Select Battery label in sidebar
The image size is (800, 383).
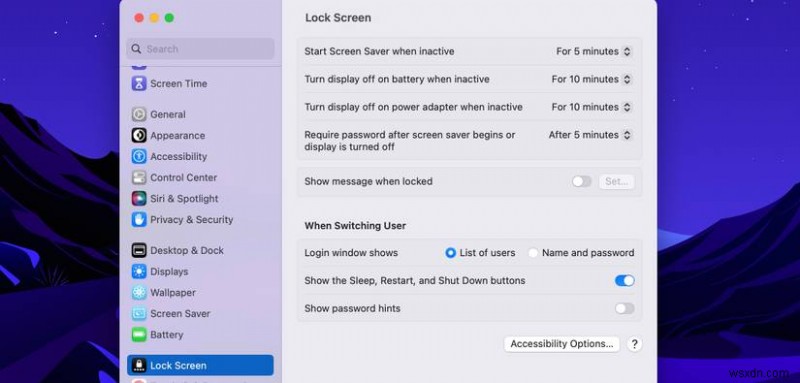[x=166, y=335]
